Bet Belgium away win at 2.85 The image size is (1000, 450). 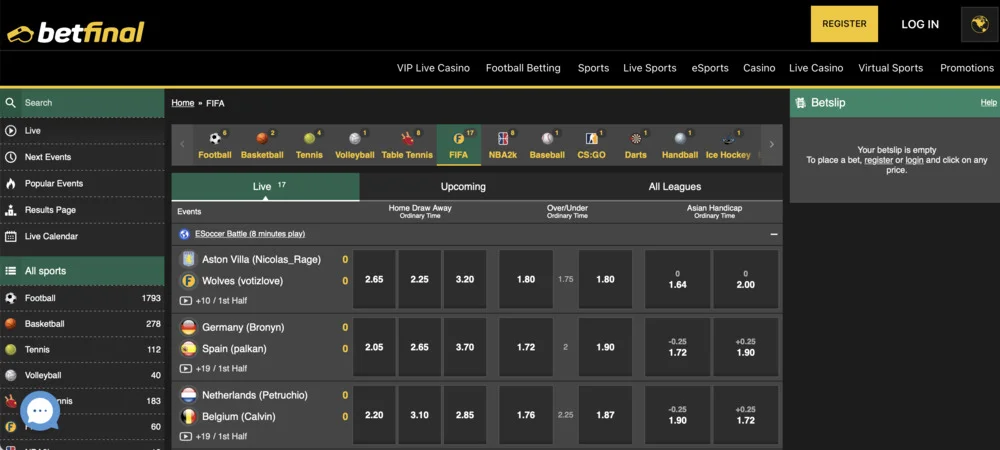[x=465, y=415]
